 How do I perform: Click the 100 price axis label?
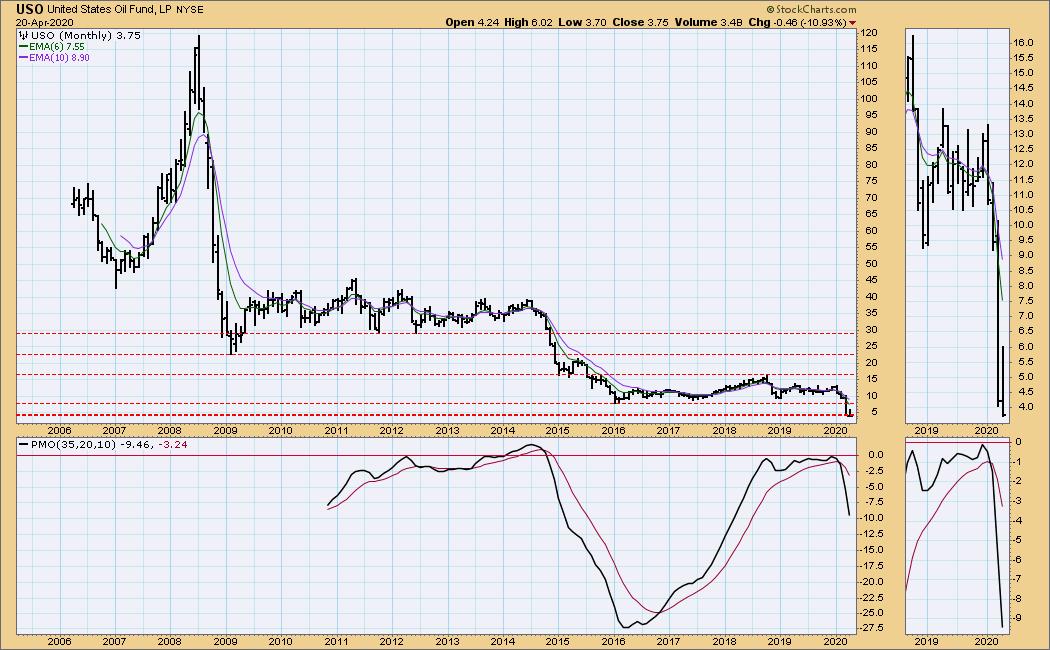point(869,98)
